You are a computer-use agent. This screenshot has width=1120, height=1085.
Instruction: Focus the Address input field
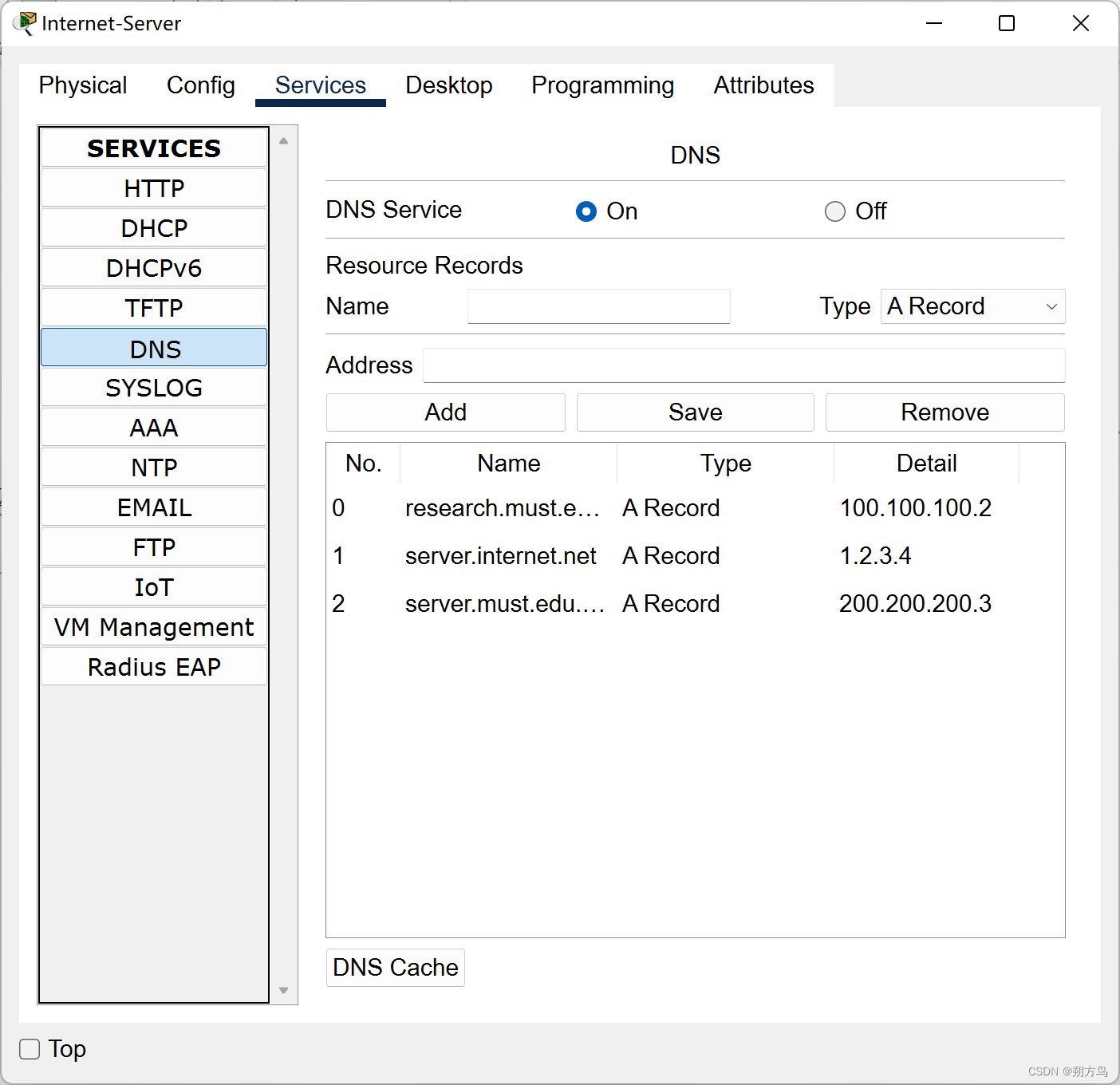(744, 365)
